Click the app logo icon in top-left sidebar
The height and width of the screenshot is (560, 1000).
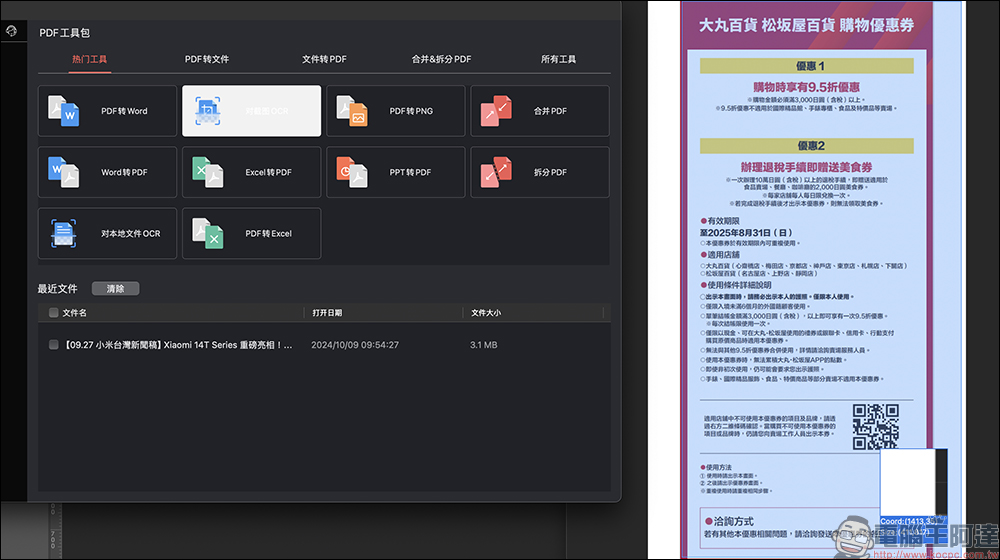(x=11, y=31)
